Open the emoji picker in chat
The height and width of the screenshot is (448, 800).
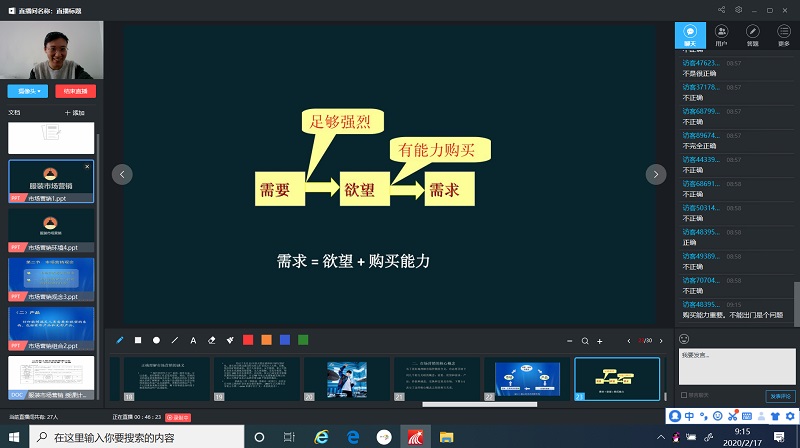pyautogui.click(x=684, y=339)
